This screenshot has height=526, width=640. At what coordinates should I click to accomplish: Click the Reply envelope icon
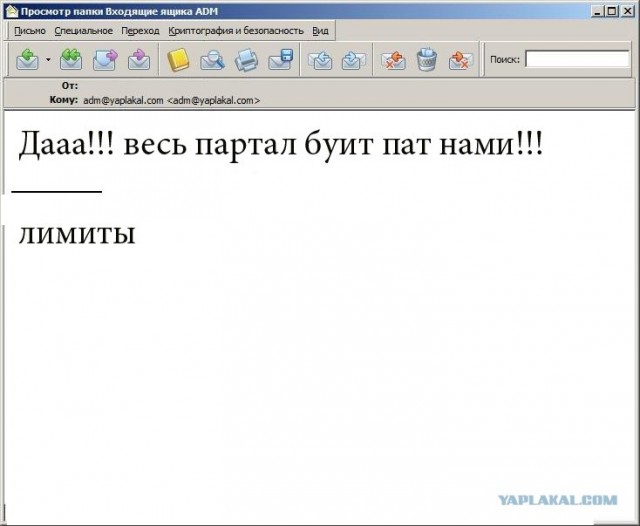tap(27, 60)
